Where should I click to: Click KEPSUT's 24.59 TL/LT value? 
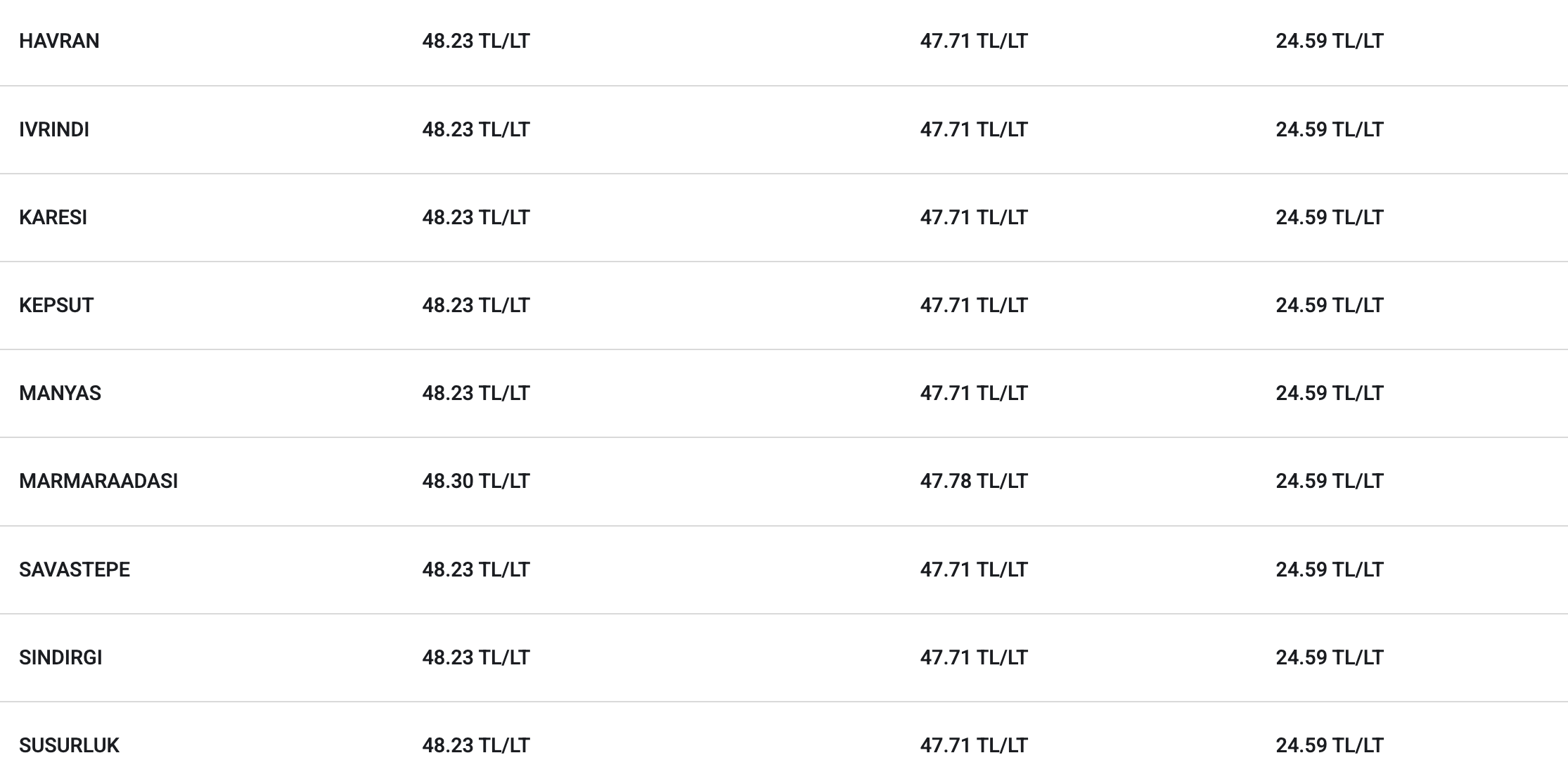1330,305
